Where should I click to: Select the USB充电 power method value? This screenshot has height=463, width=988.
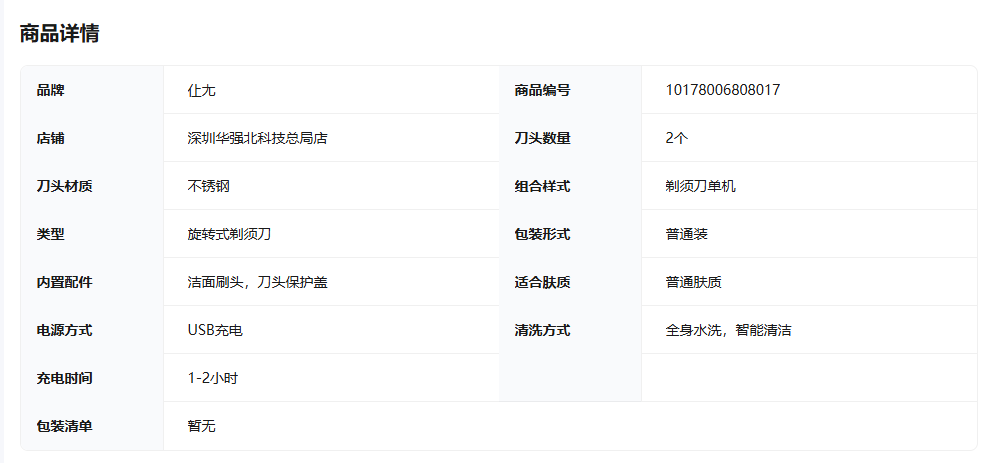(214, 330)
